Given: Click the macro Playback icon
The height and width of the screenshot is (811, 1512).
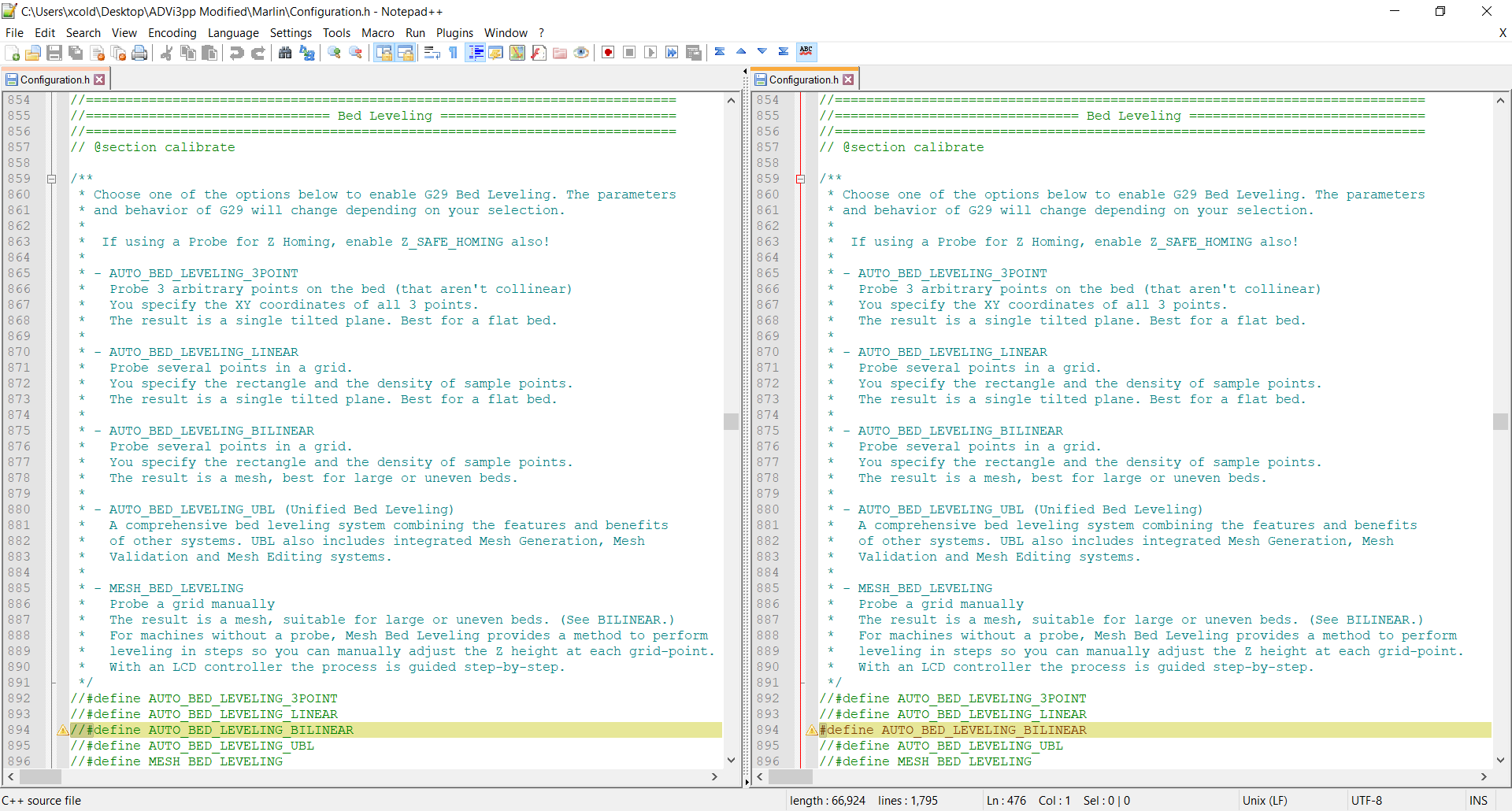Looking at the screenshot, I should pos(650,53).
